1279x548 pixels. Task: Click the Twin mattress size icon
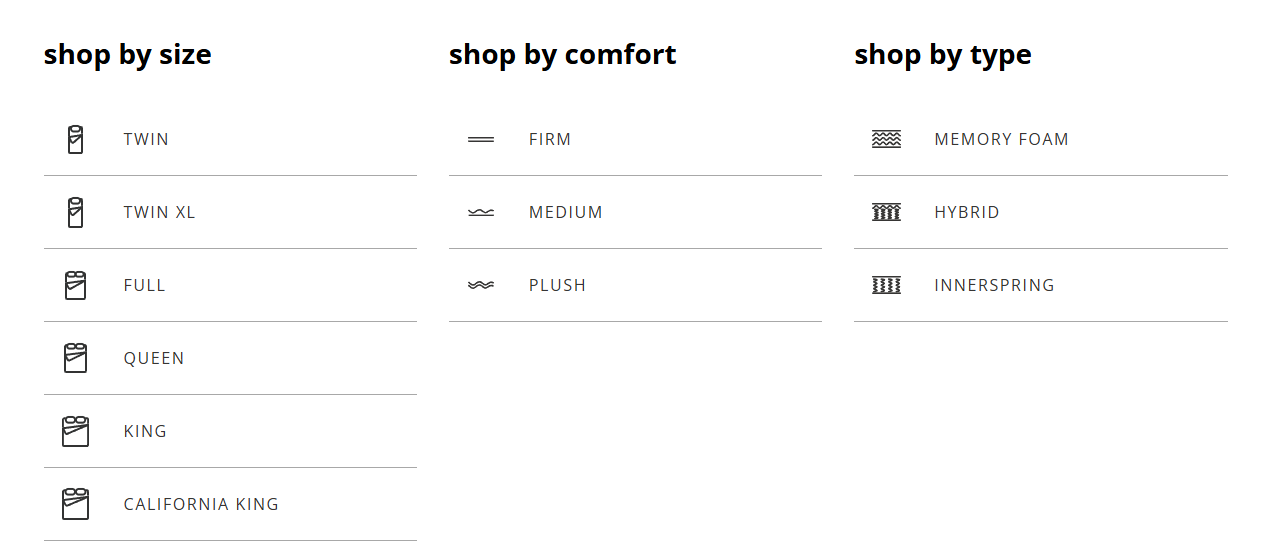point(75,140)
